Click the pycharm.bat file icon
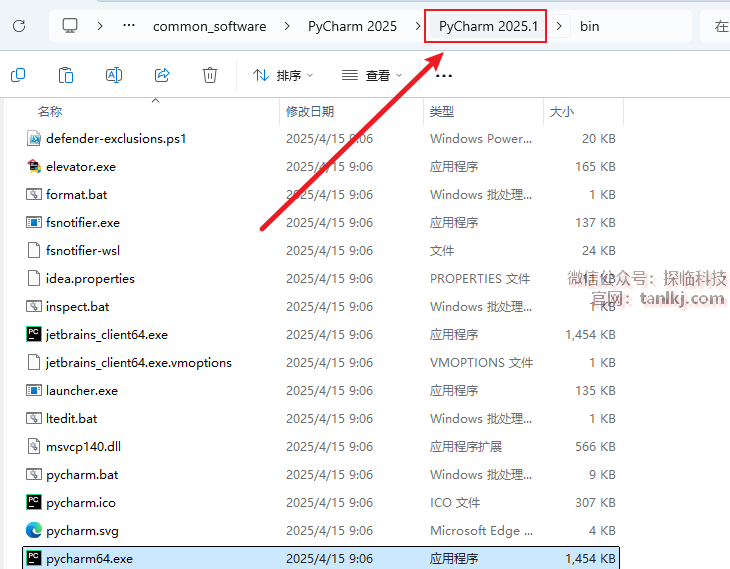 (34, 474)
